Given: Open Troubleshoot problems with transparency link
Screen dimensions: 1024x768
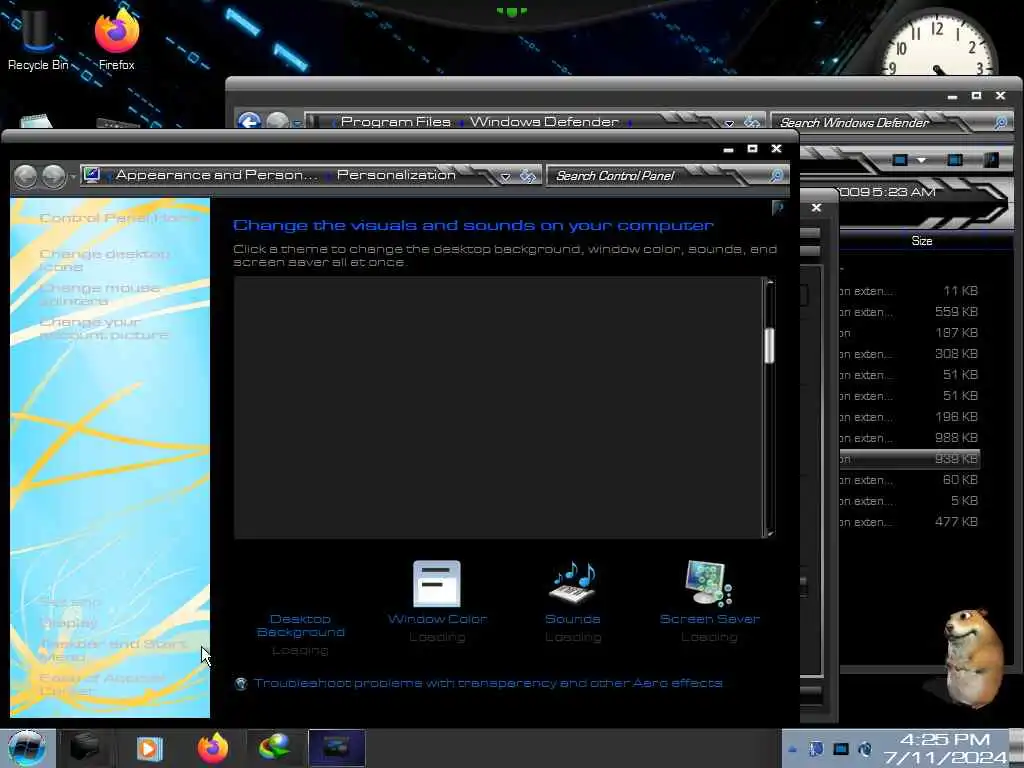Looking at the screenshot, I should coord(488,683).
